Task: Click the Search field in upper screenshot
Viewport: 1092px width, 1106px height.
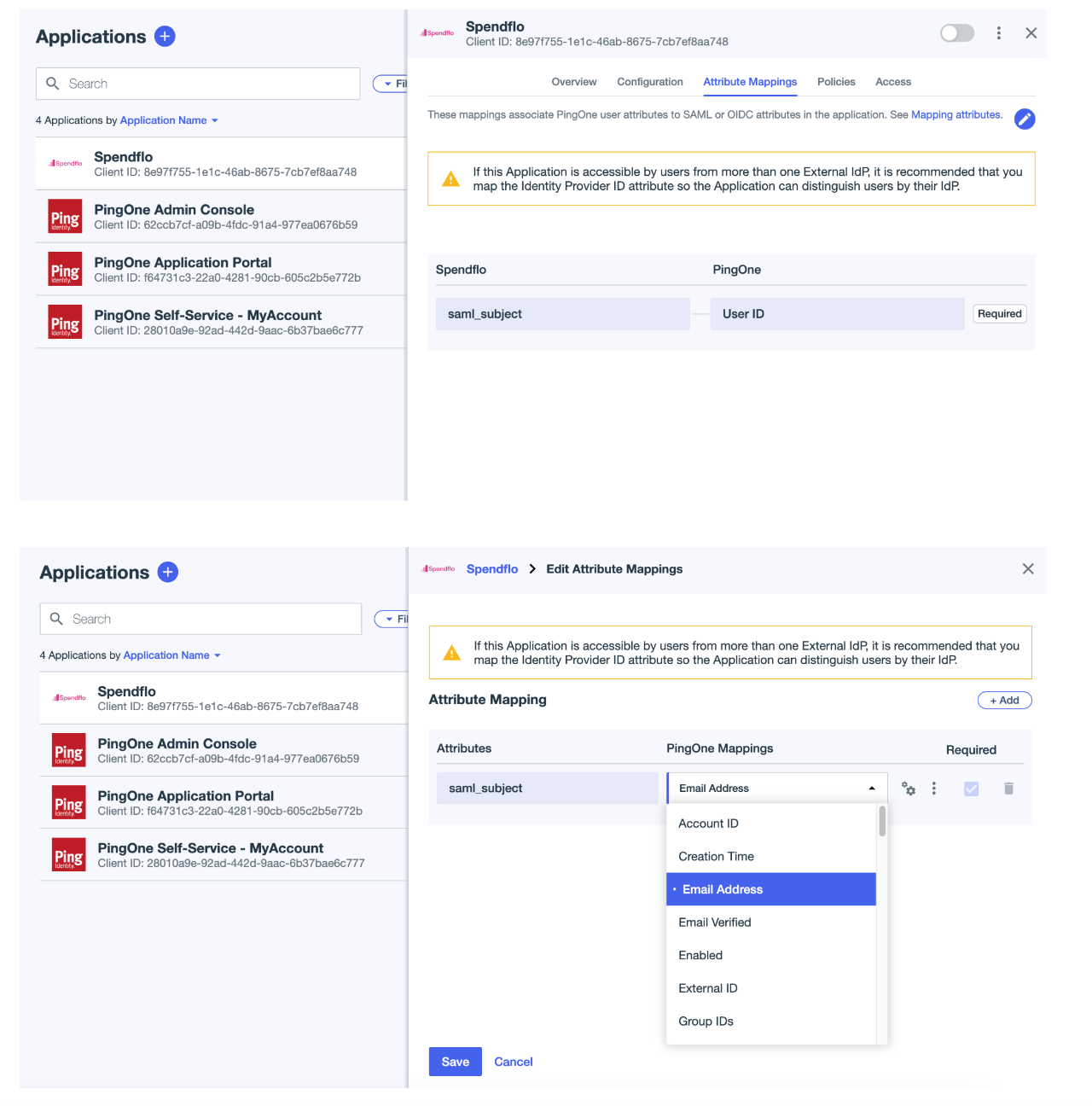Action: tap(198, 84)
